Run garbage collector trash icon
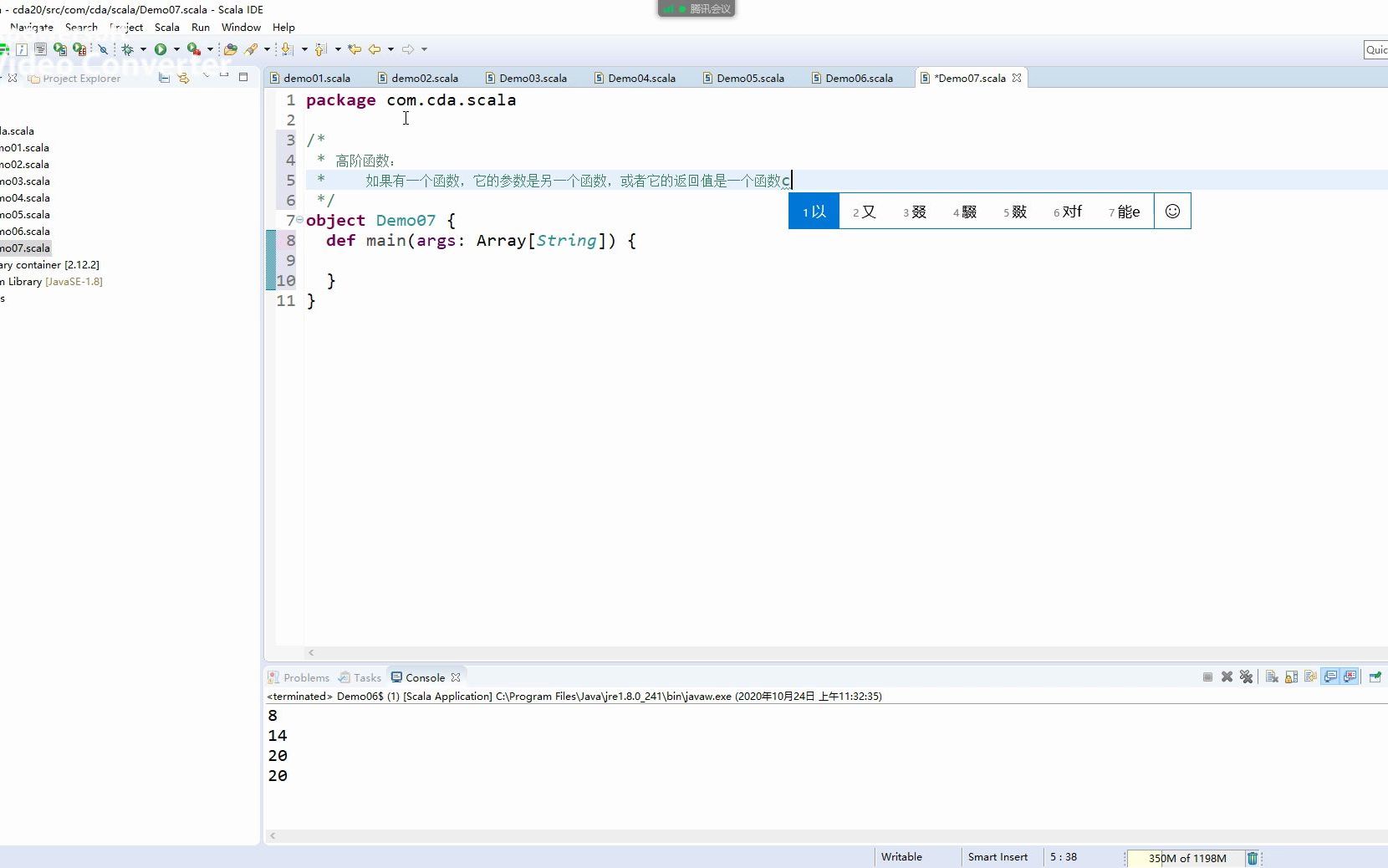This screenshot has width=1388, height=868. pyautogui.click(x=1253, y=858)
